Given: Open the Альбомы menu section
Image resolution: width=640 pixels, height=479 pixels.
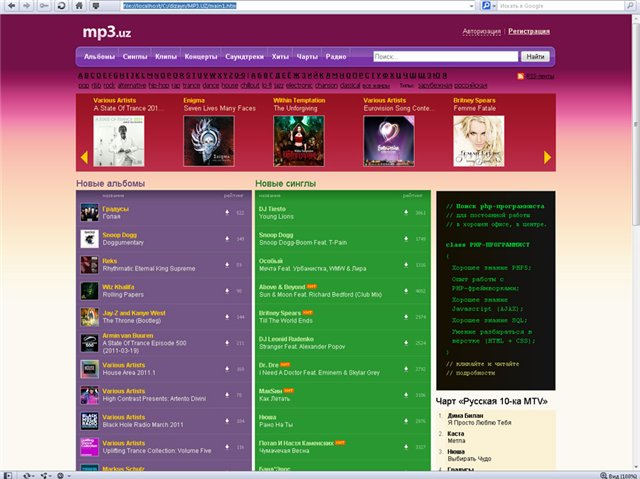Looking at the screenshot, I should click(99, 57).
